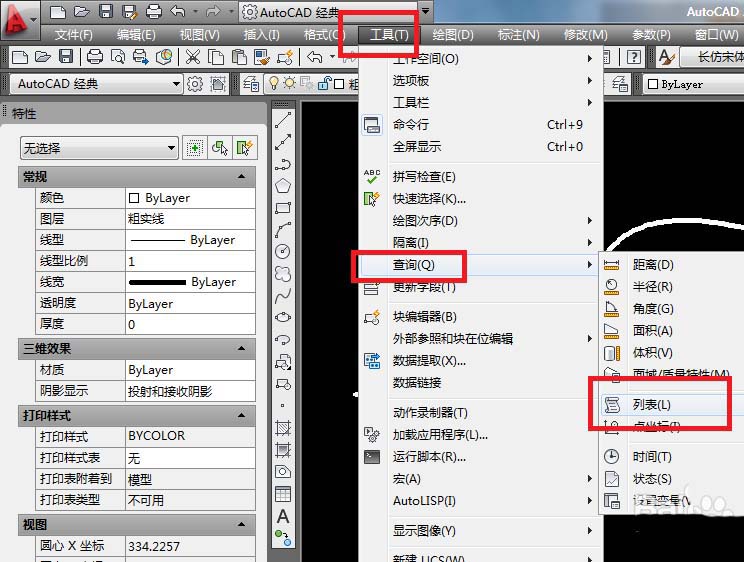Click the Plot Preview icon
This screenshot has height=562, width=744.
(117, 57)
